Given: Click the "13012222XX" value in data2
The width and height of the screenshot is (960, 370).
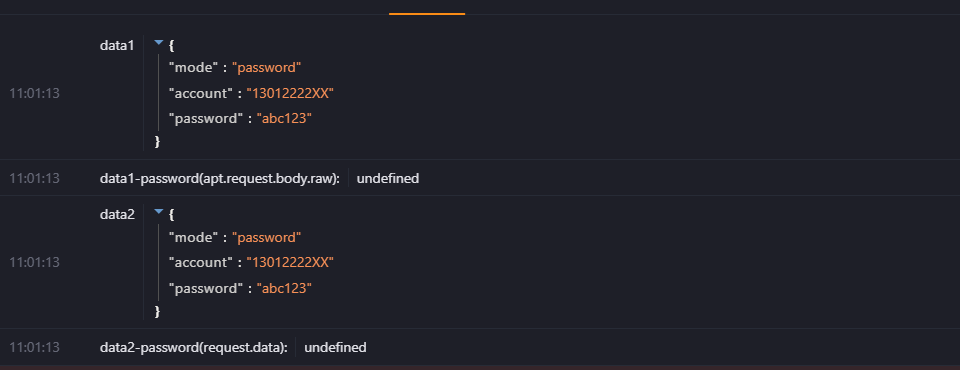Looking at the screenshot, I should point(290,262).
